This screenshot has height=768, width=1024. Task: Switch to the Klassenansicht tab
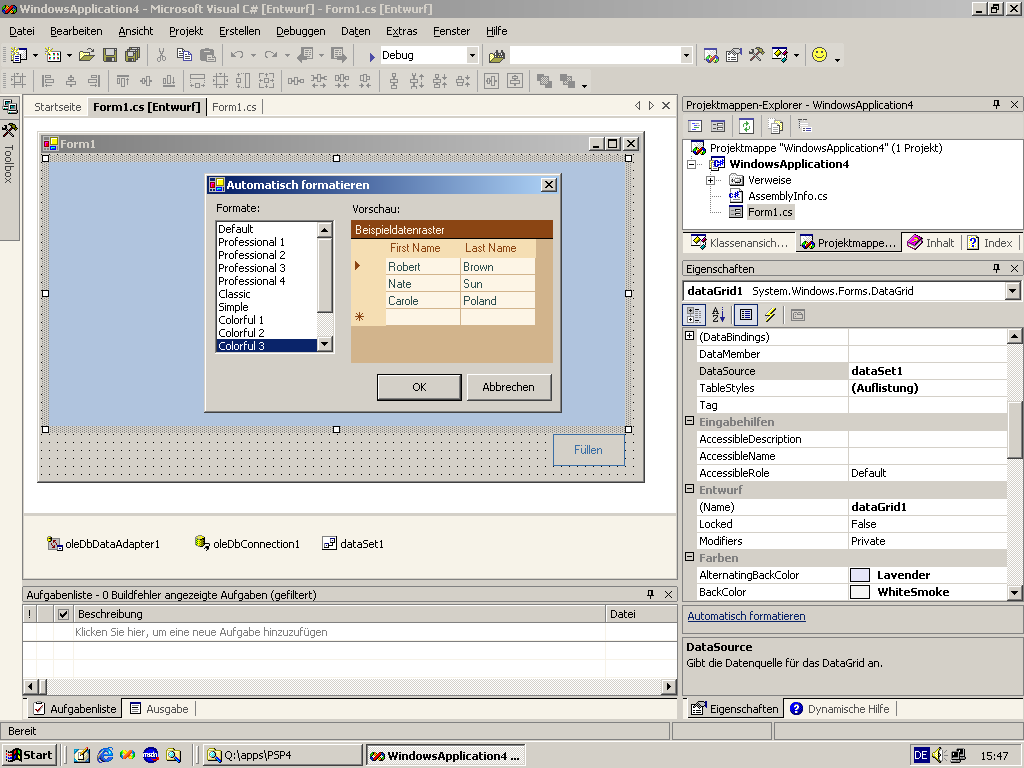point(740,243)
